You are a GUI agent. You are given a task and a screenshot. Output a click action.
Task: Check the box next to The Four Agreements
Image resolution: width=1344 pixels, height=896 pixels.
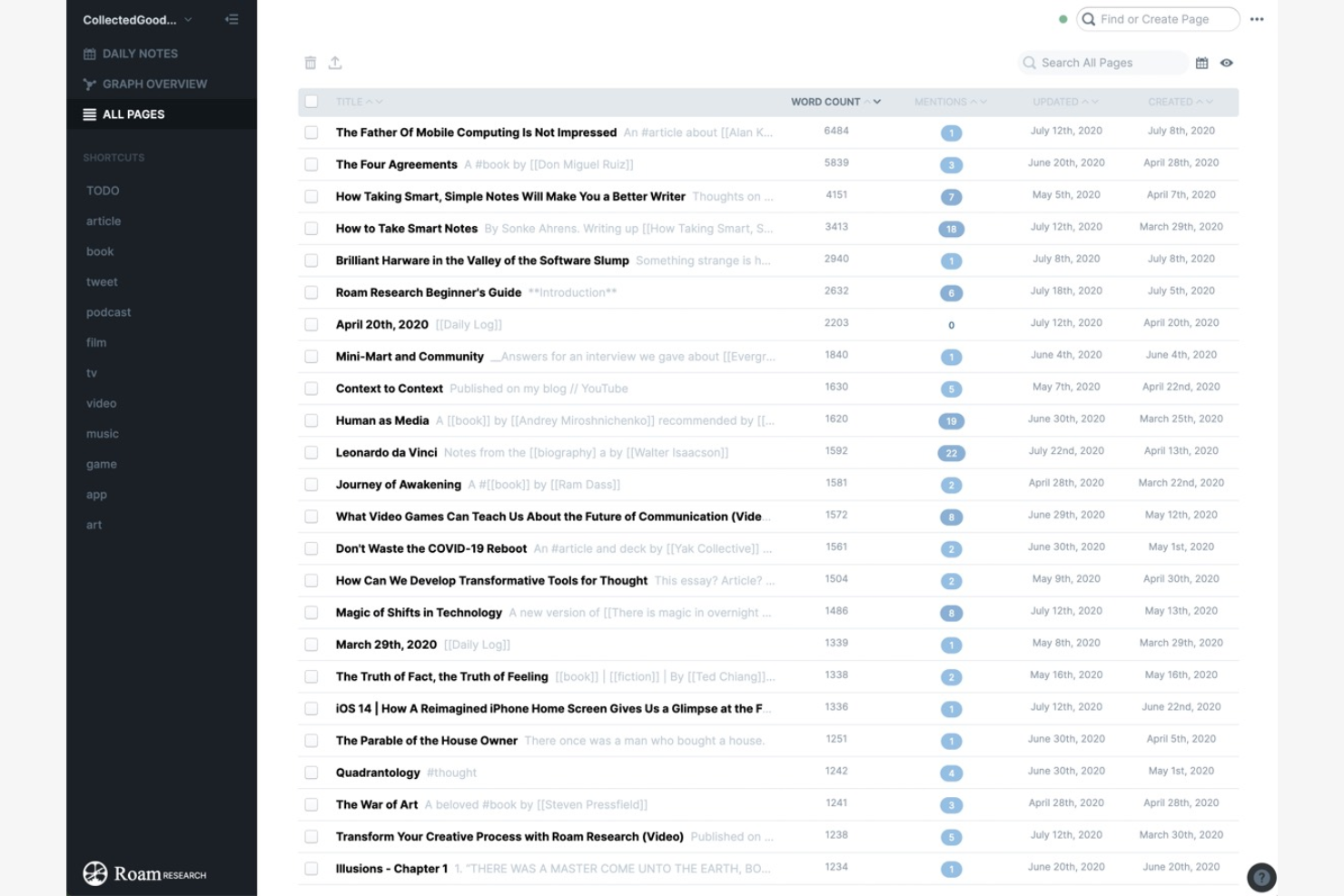311,165
